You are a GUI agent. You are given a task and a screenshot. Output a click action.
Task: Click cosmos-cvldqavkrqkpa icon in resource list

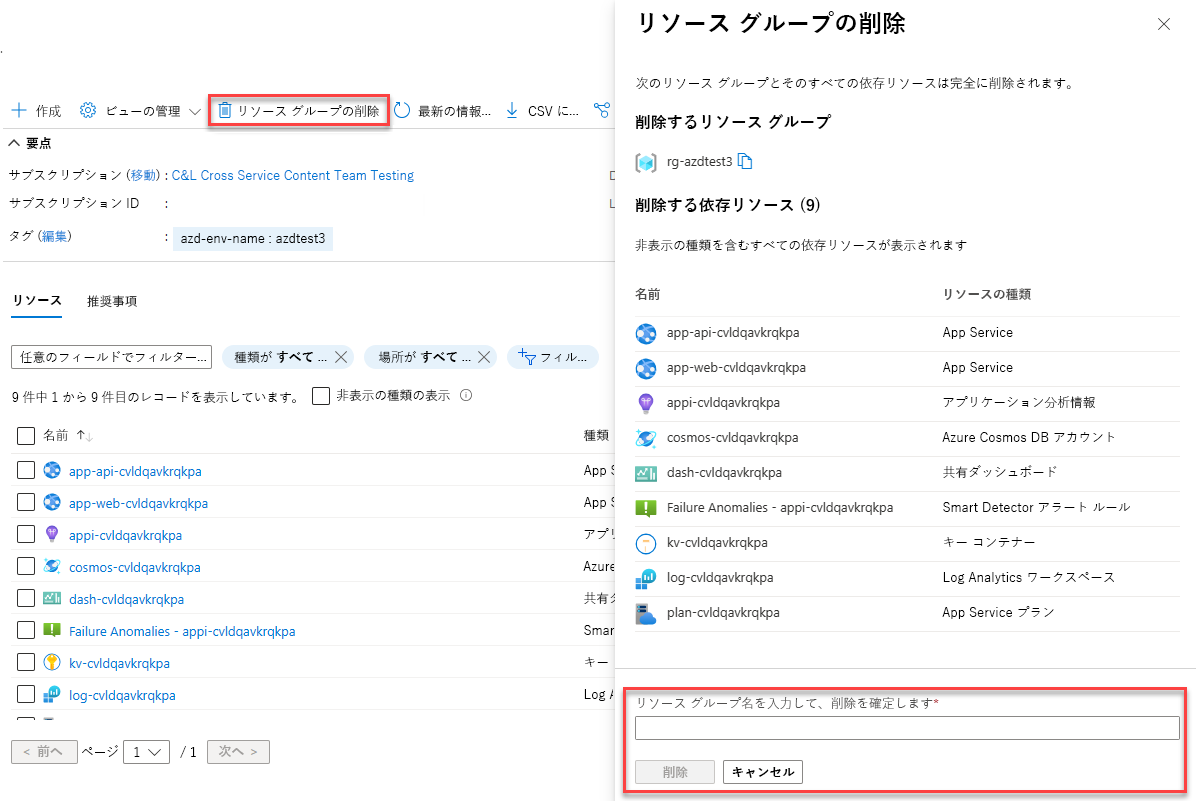[x=52, y=566]
